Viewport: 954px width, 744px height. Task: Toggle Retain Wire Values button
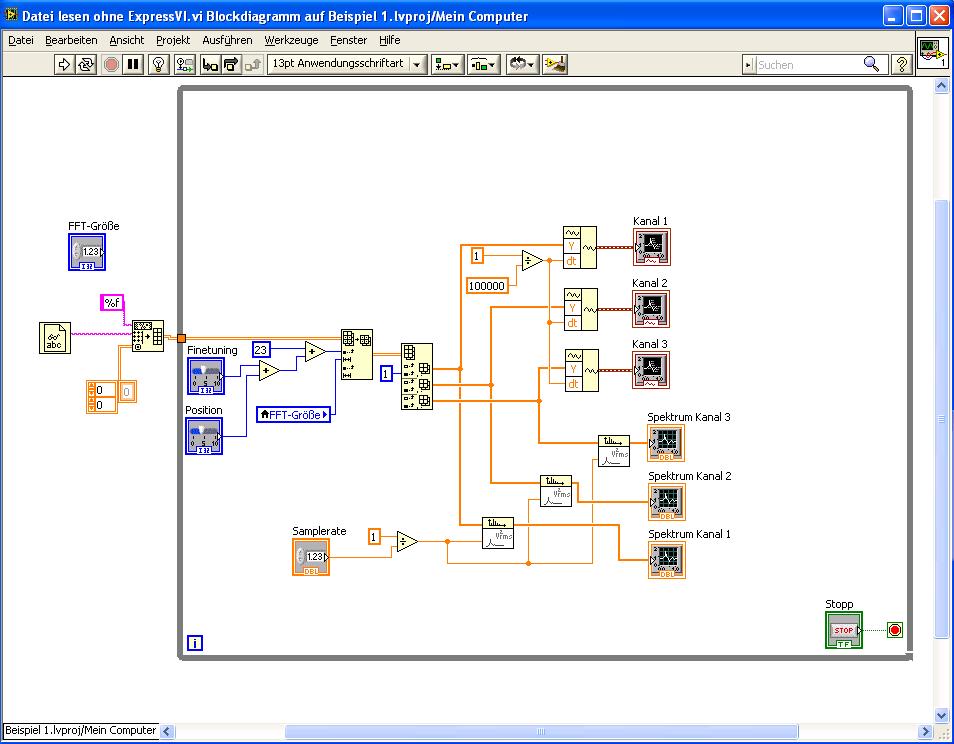coord(184,64)
